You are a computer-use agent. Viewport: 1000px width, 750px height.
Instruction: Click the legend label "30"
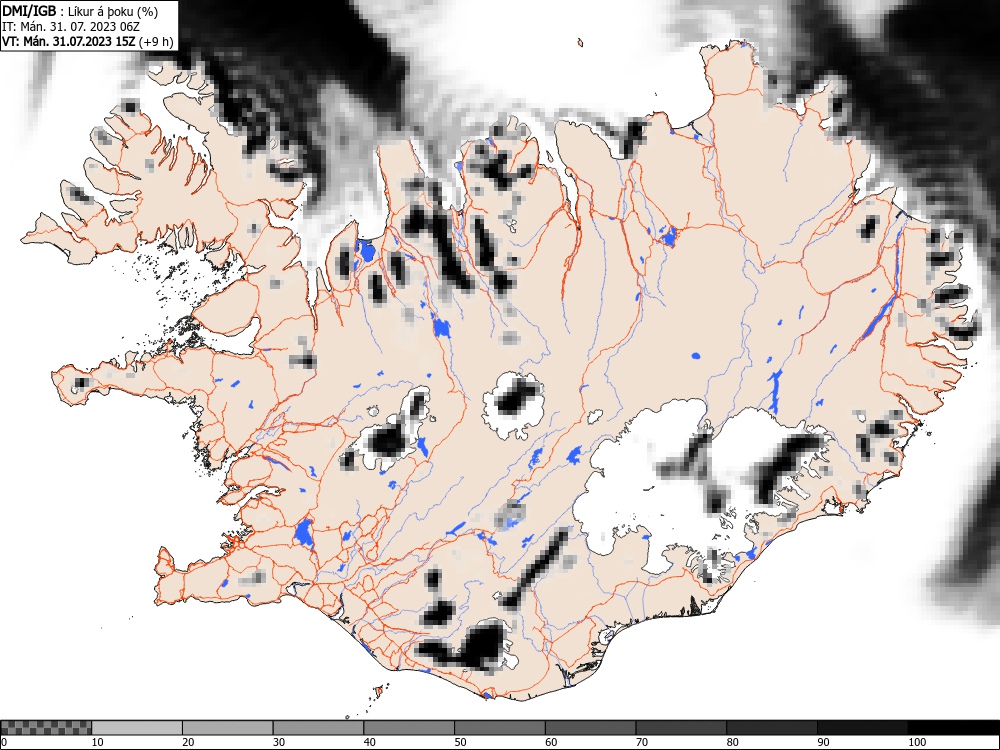point(279,742)
